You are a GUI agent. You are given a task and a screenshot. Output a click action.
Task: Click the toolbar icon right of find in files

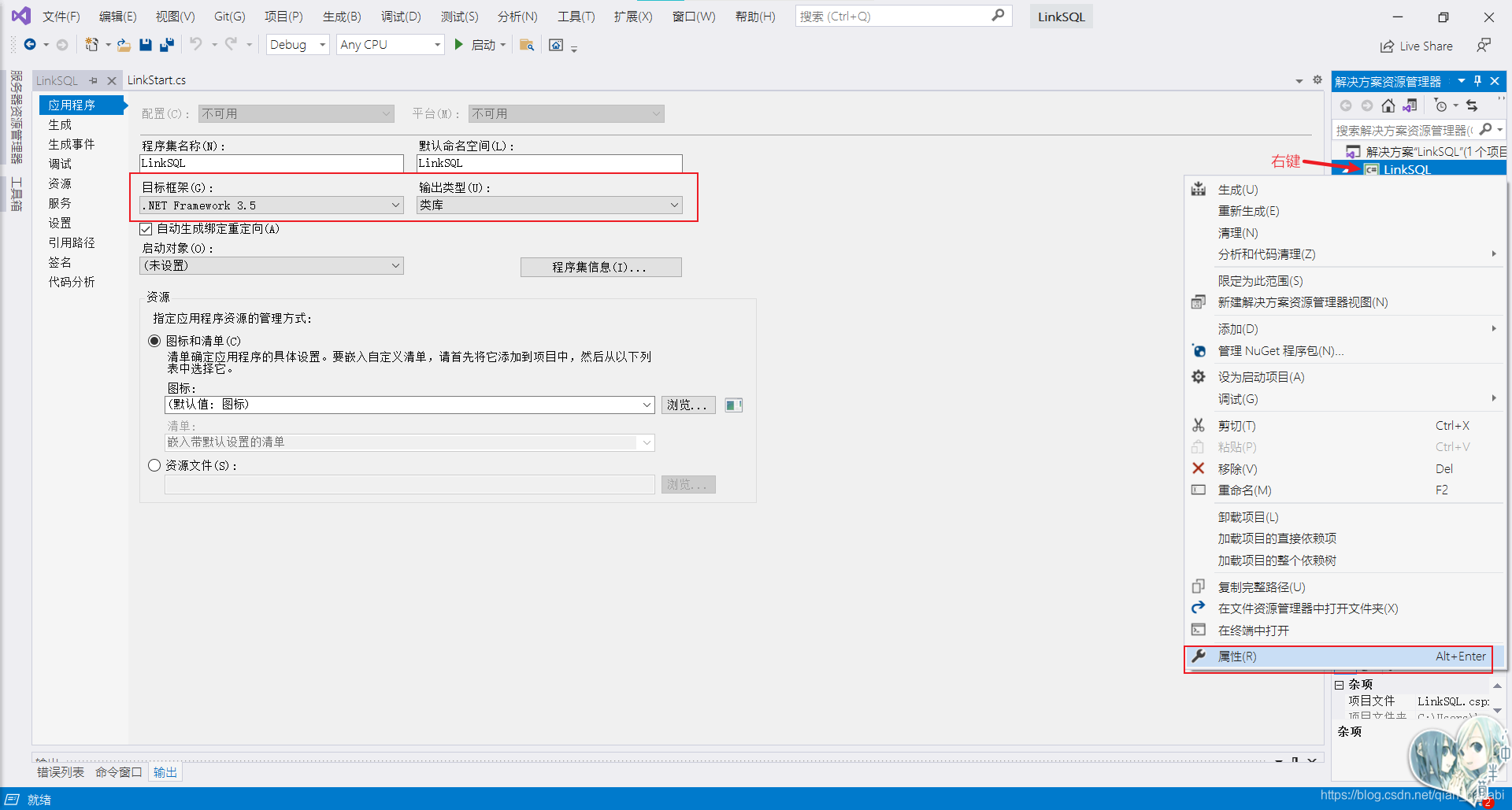click(x=556, y=45)
